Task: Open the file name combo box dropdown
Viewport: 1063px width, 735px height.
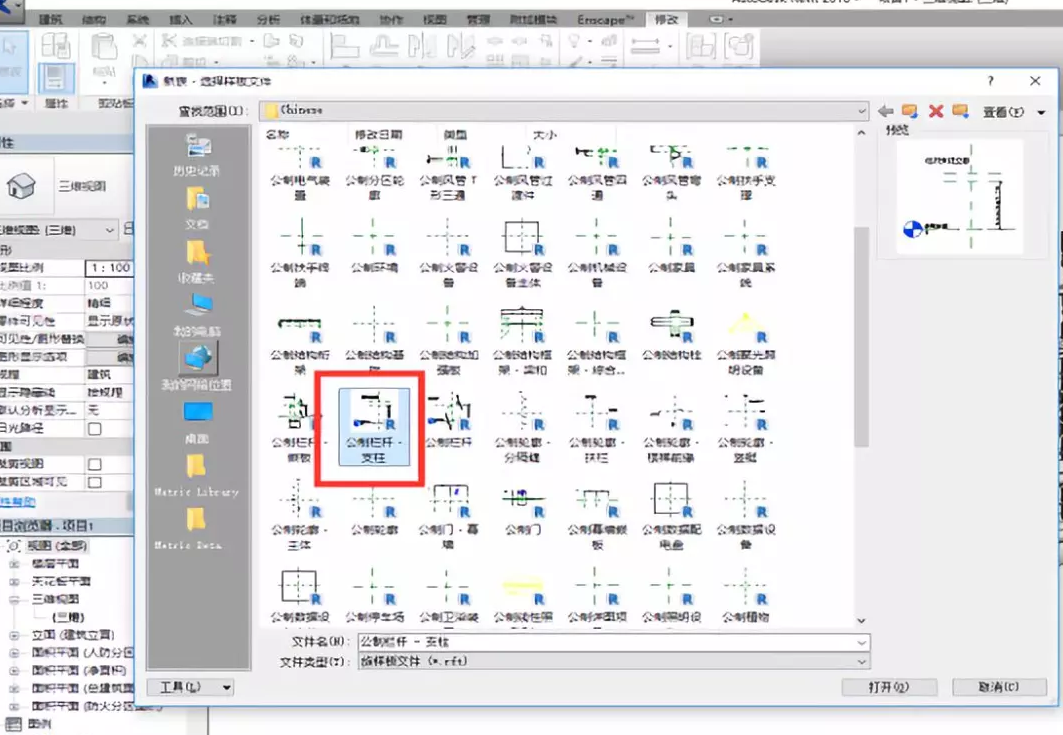Action: (x=861, y=642)
